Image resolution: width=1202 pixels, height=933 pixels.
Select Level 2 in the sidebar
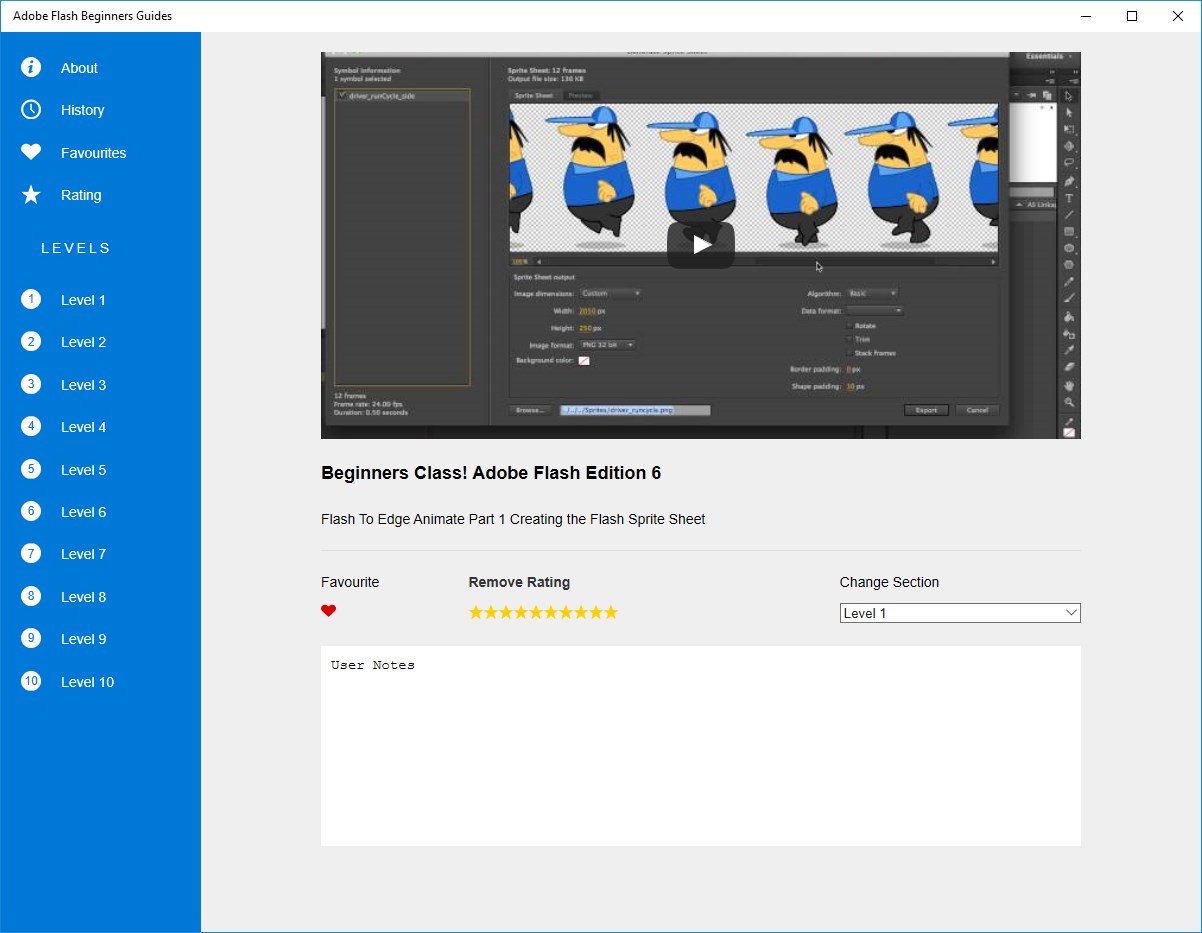coord(83,342)
